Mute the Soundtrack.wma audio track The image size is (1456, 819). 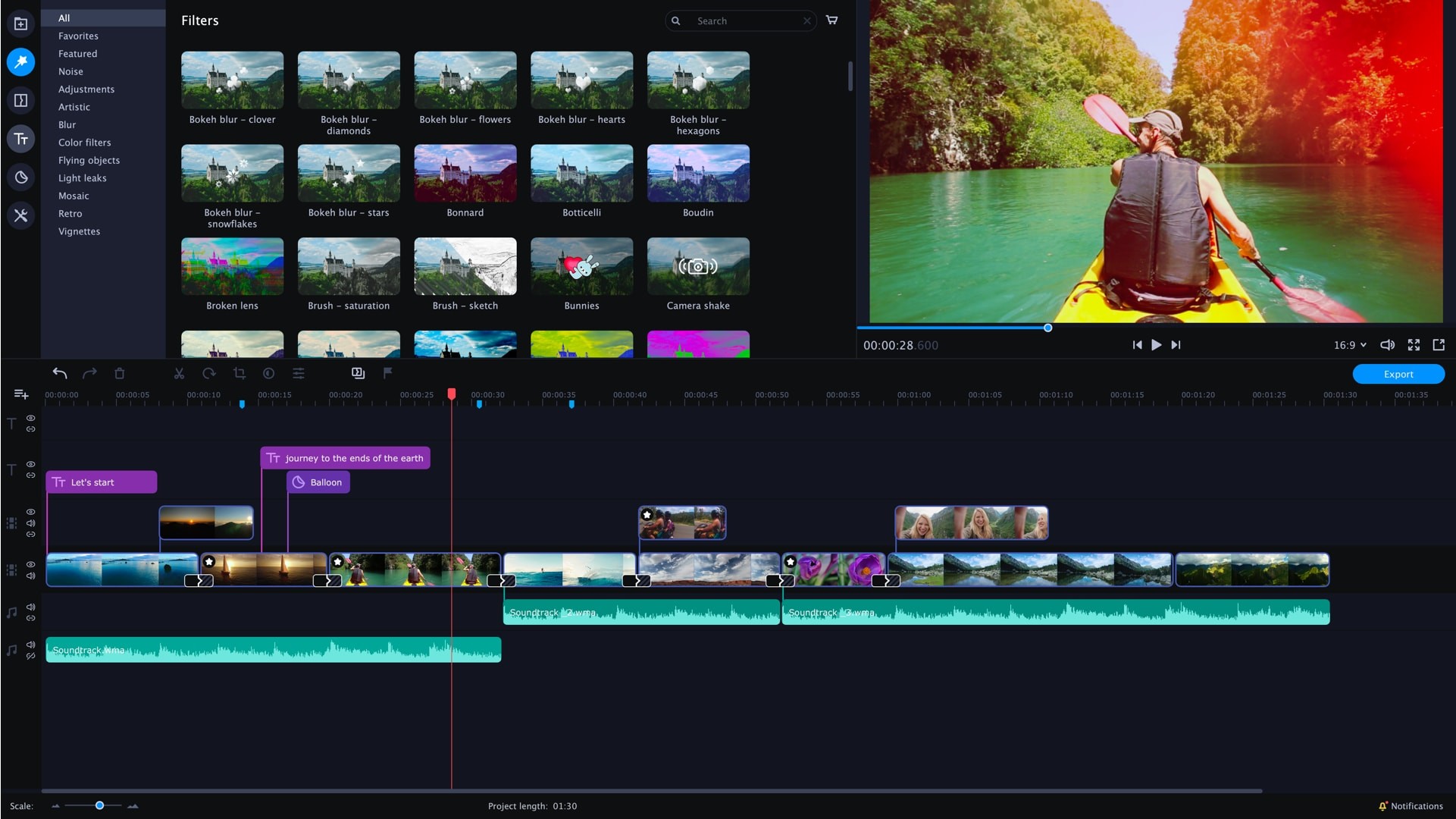30,645
